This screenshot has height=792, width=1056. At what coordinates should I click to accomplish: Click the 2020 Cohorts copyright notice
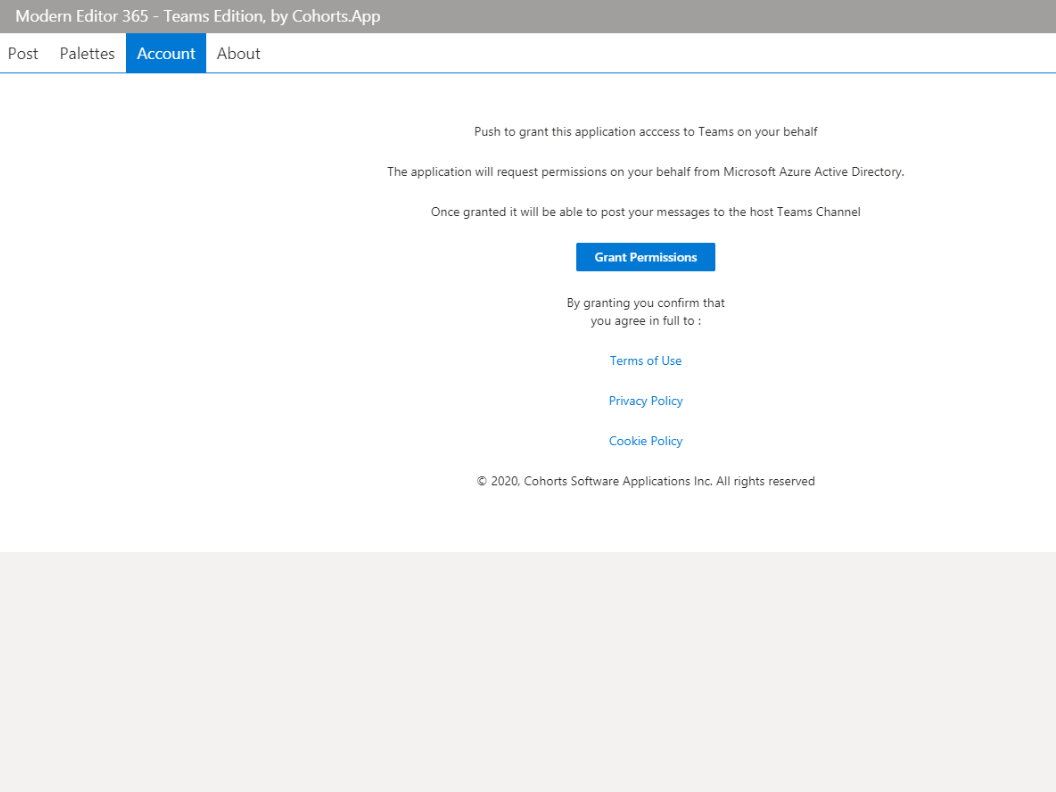(x=645, y=482)
